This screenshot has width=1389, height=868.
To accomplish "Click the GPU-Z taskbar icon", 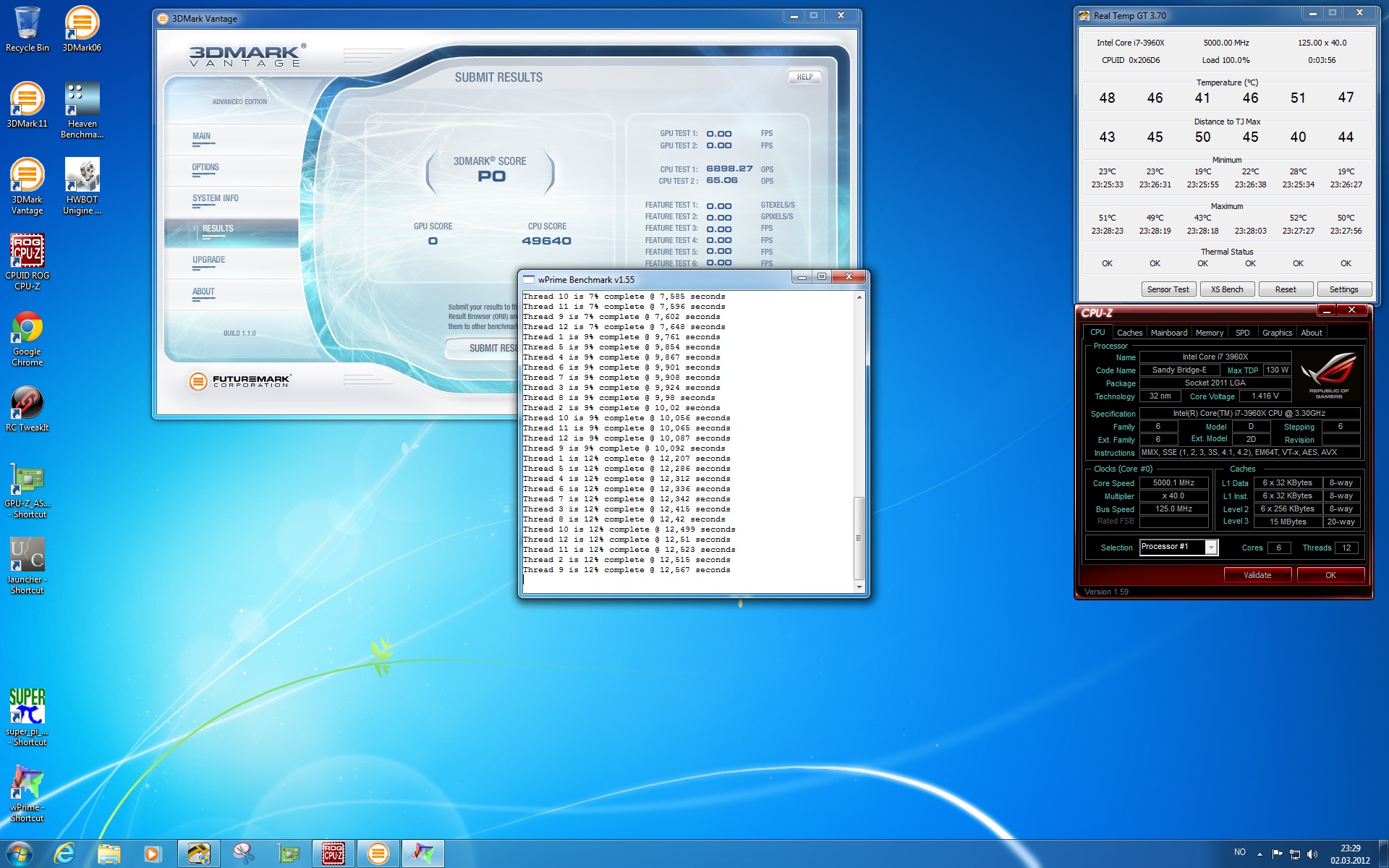I will click(289, 854).
